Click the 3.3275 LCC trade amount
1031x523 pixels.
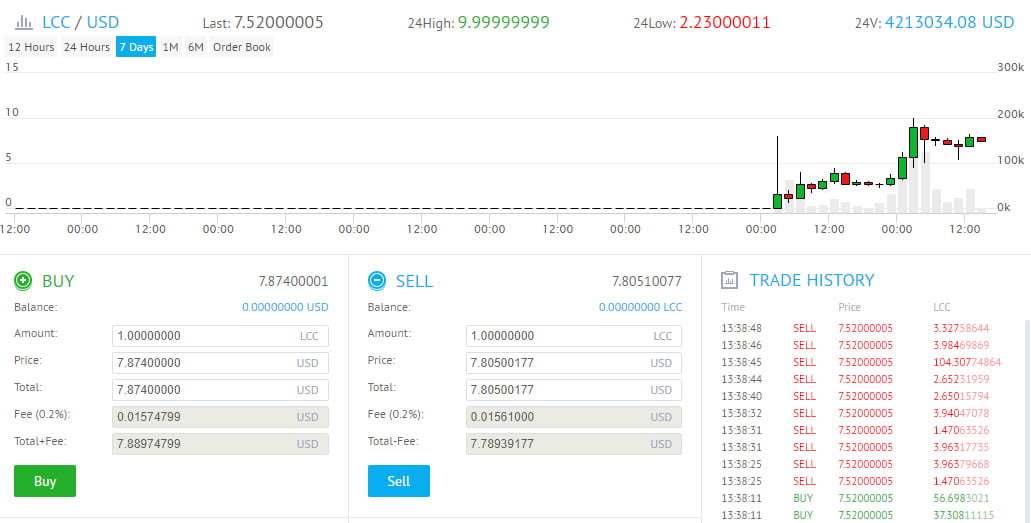[961, 328]
